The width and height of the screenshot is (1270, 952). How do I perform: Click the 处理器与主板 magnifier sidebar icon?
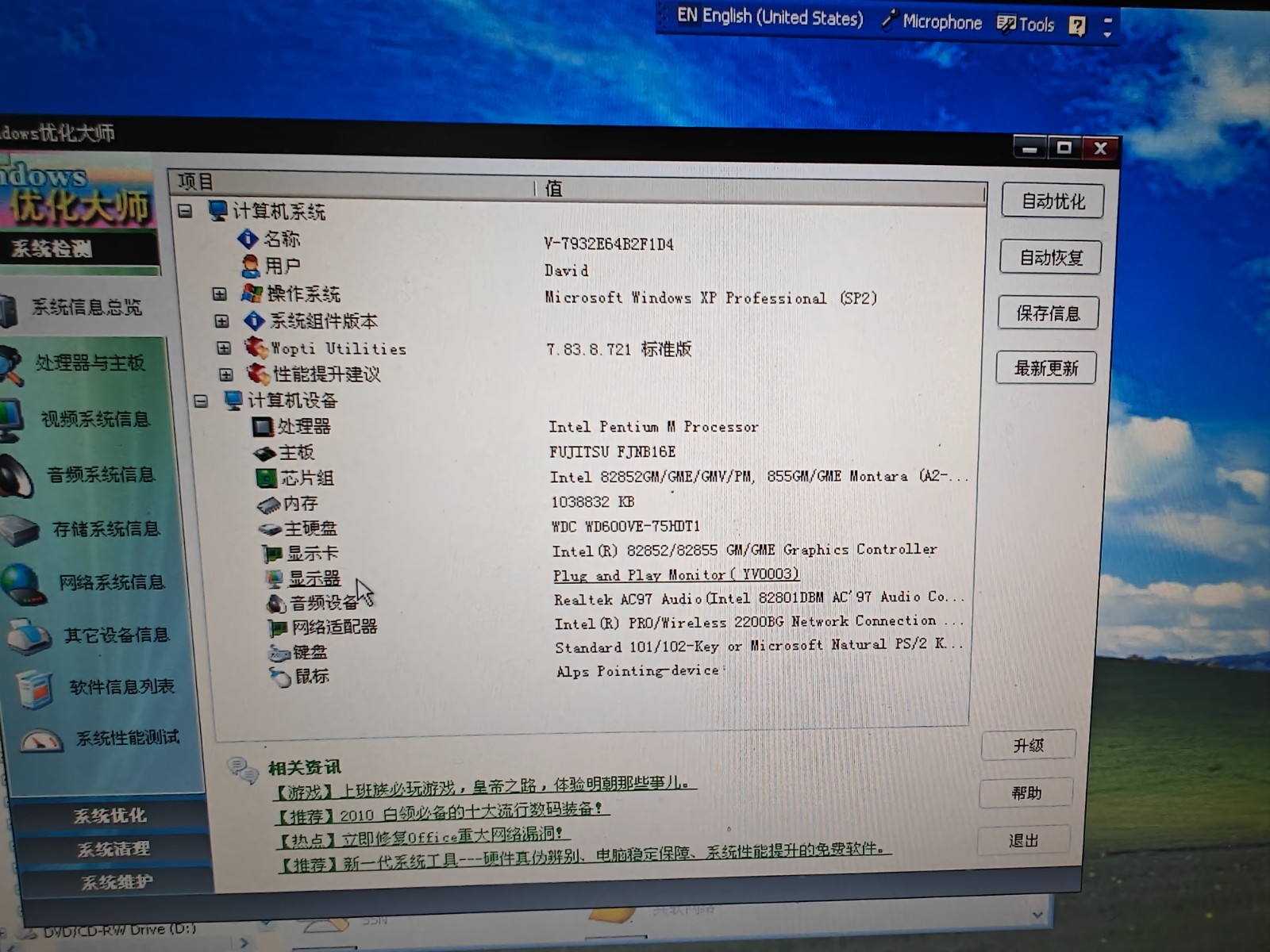(10, 365)
